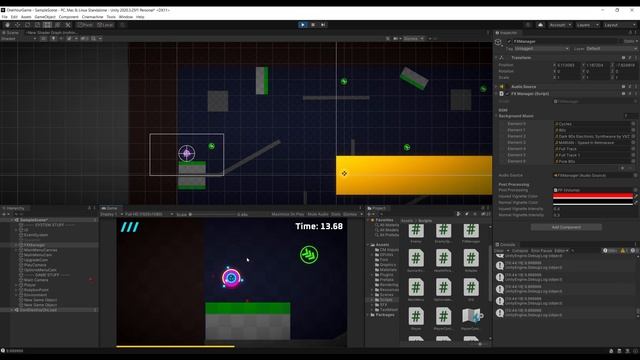Open the Layers dropdown

click(587, 25)
